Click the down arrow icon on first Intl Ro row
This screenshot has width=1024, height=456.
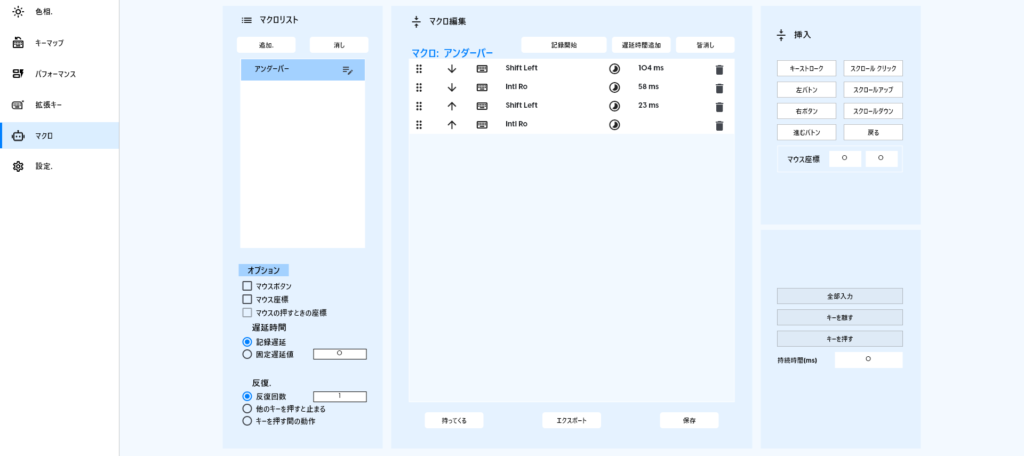coord(451,87)
